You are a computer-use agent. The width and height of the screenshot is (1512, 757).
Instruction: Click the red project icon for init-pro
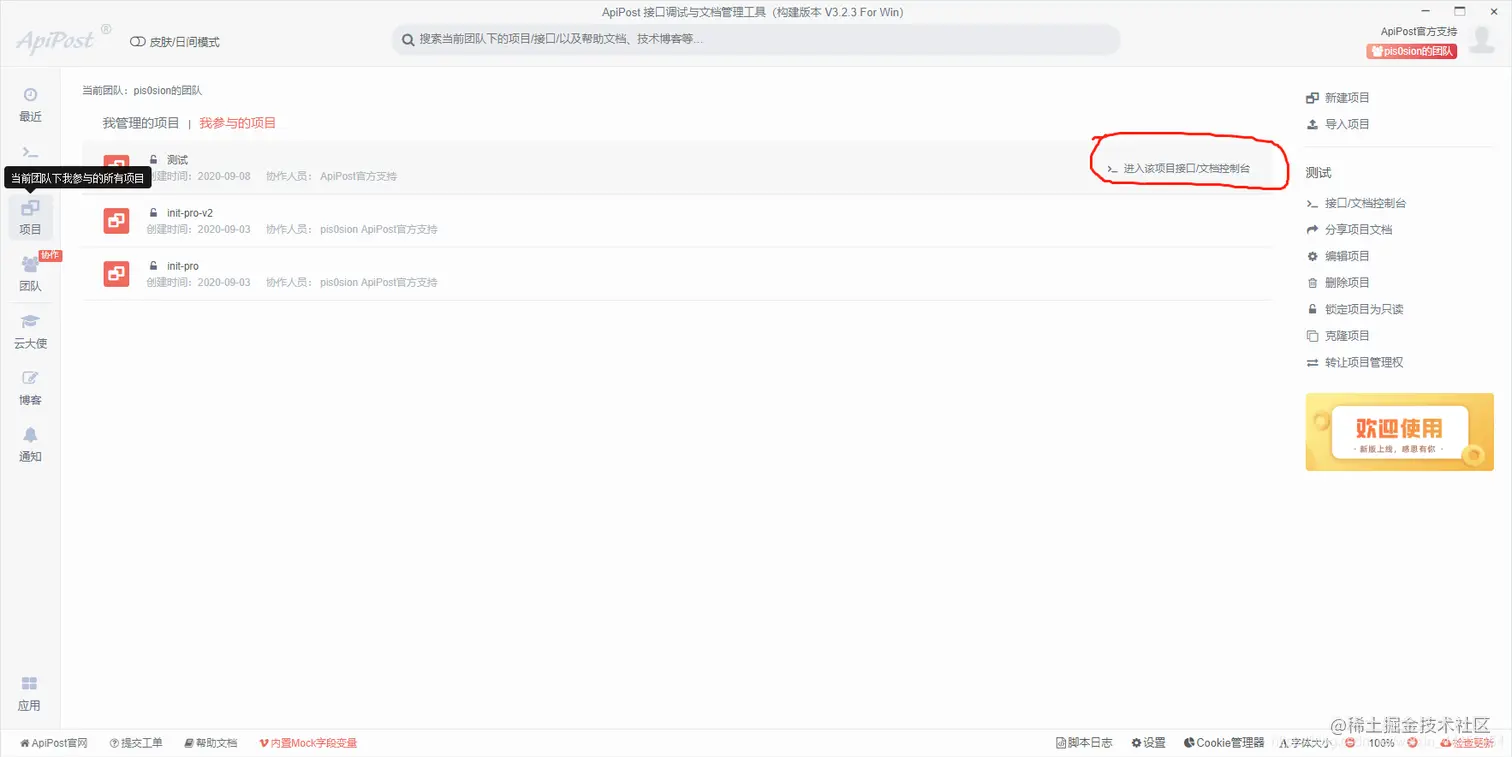(116, 273)
